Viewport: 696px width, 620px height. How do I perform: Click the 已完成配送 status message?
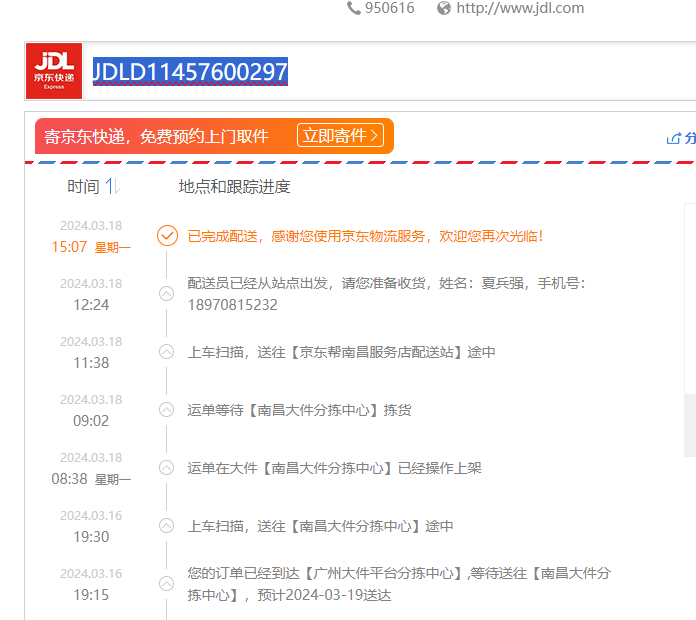point(365,236)
